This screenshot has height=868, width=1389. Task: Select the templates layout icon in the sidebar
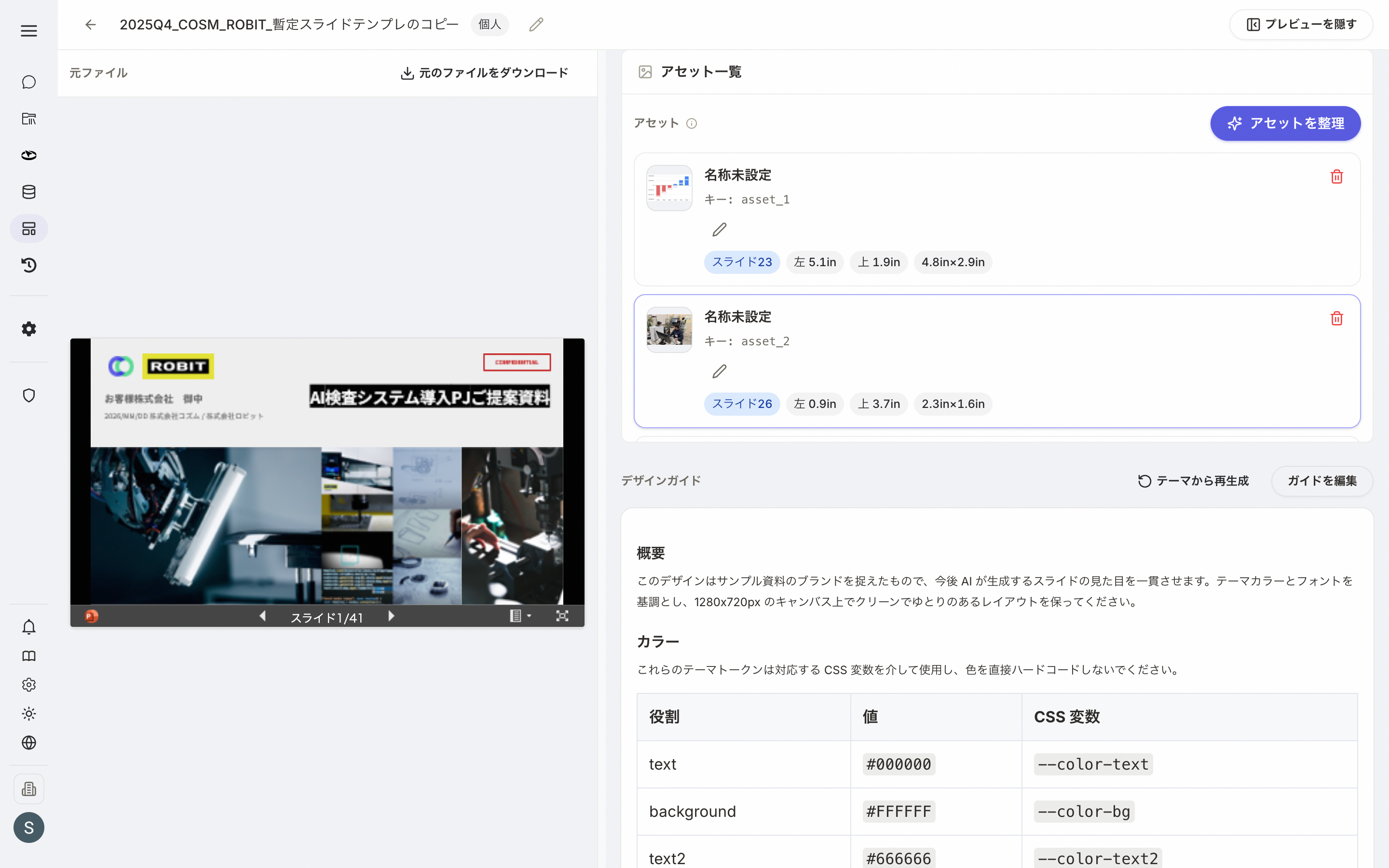(x=29, y=229)
